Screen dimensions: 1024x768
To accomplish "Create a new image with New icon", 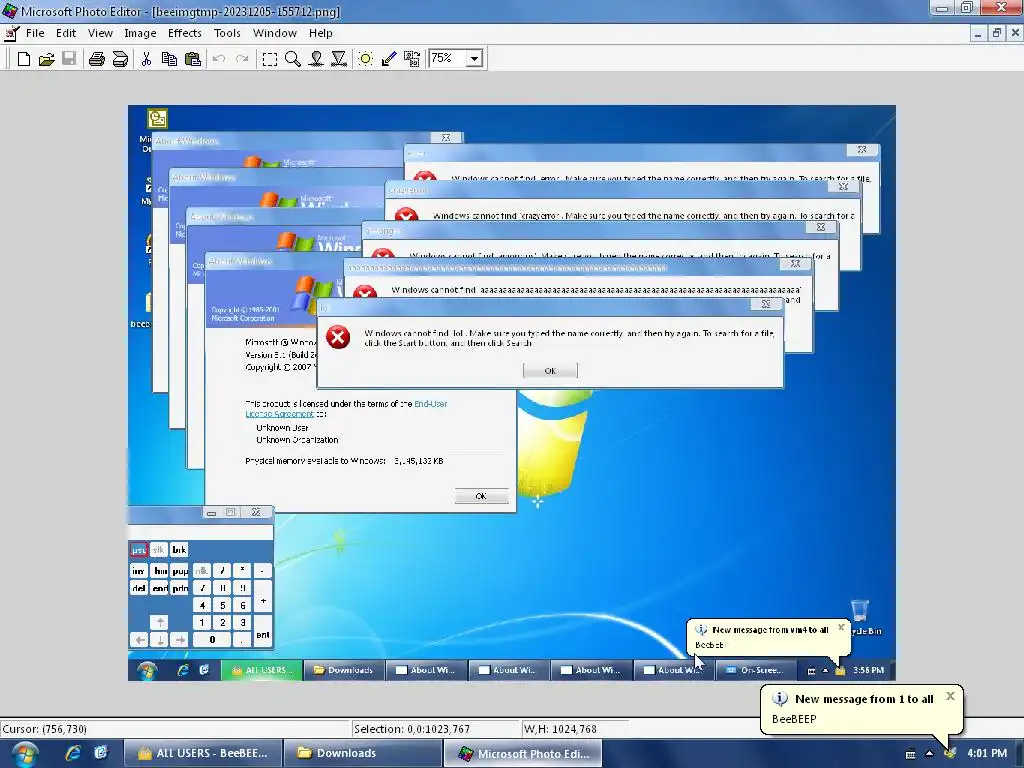I will coord(24,59).
